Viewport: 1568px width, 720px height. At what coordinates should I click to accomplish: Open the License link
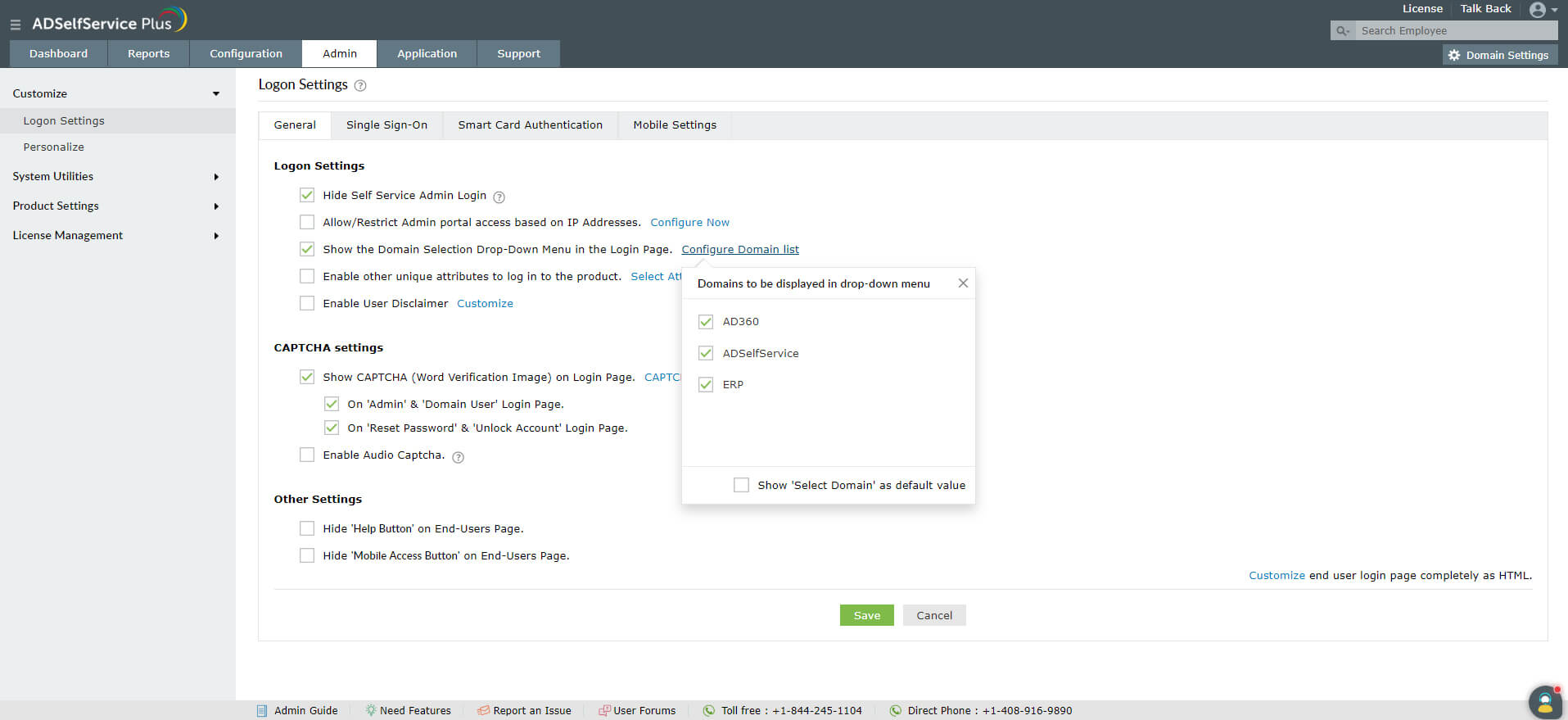(x=1423, y=8)
